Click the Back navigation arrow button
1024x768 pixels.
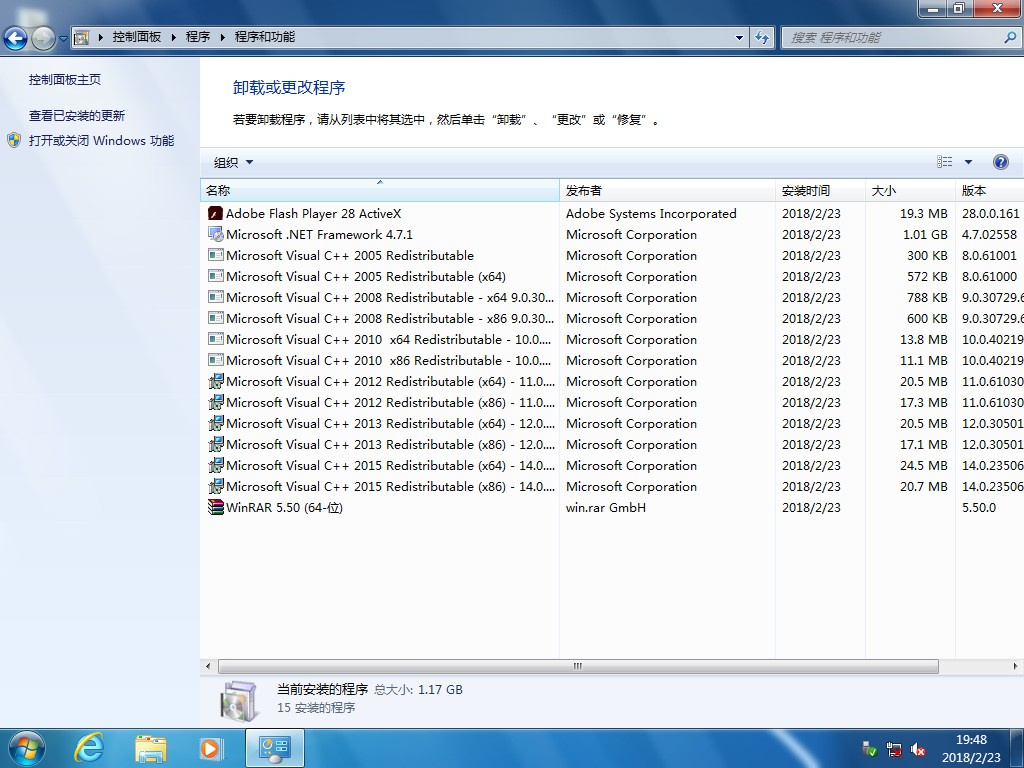point(16,39)
